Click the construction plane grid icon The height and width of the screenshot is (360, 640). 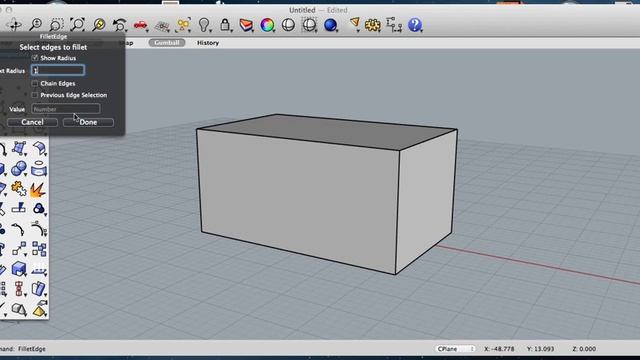(162, 26)
